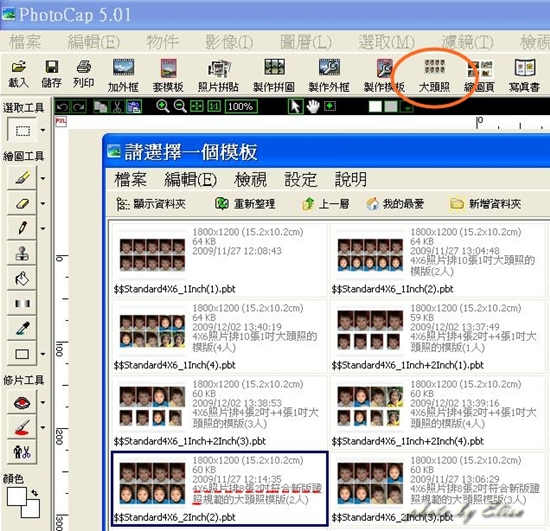The width and height of the screenshot is (550, 531).
Task: Expand the marquee tool options arrow
Action: tap(43, 130)
